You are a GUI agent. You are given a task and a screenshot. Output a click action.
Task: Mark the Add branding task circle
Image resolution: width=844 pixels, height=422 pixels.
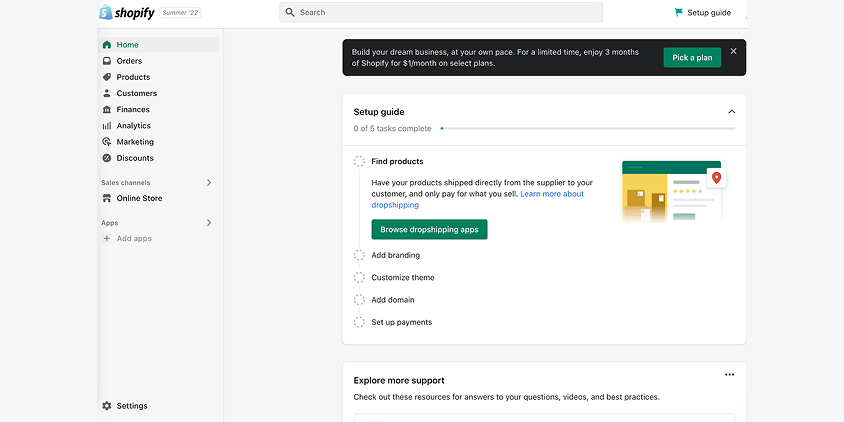(359, 255)
